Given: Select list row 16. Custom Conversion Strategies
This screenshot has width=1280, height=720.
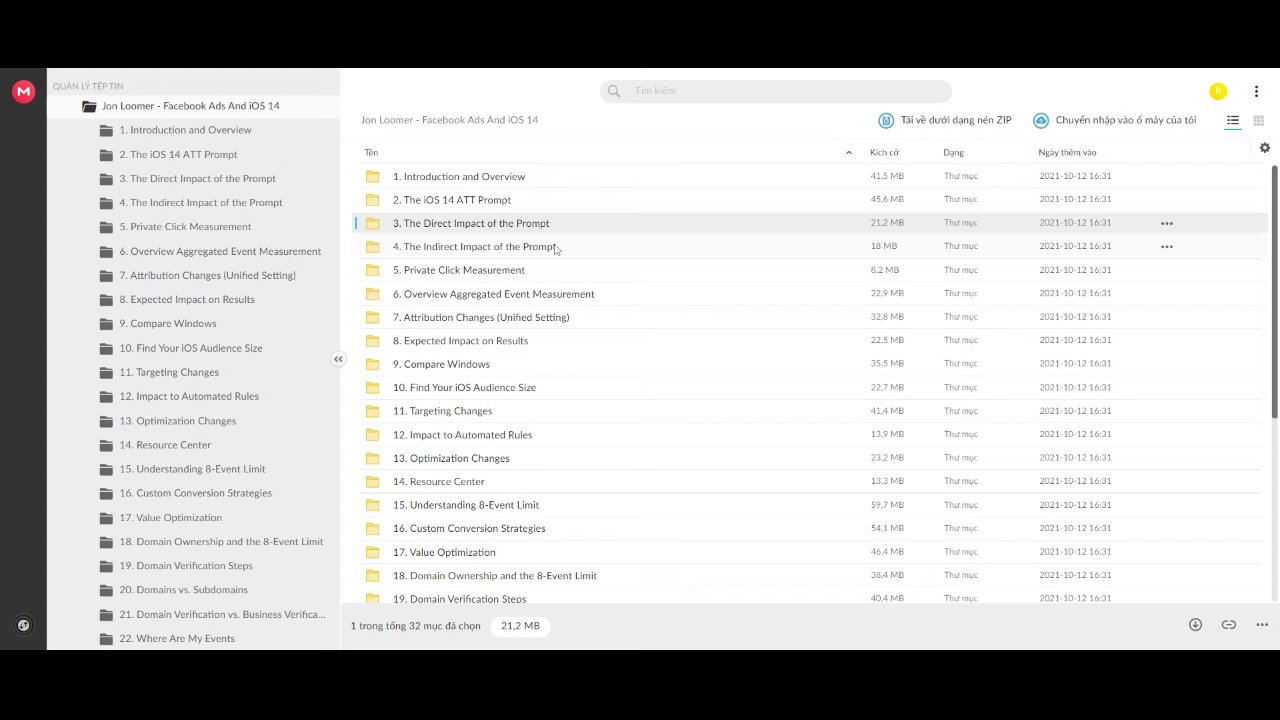Looking at the screenshot, I should coord(810,529).
